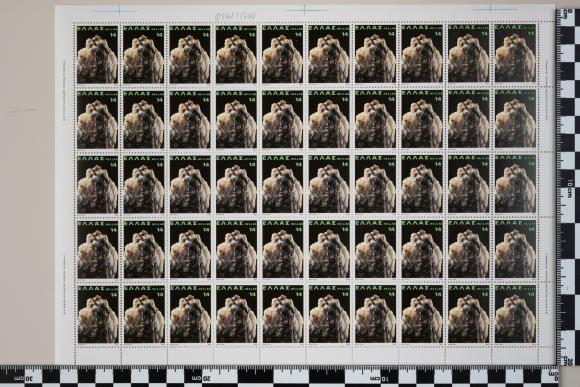This screenshot has width=580, height=387.
Task: Click the "20 cm" label on the horizontal ruler
Action: point(200,378)
